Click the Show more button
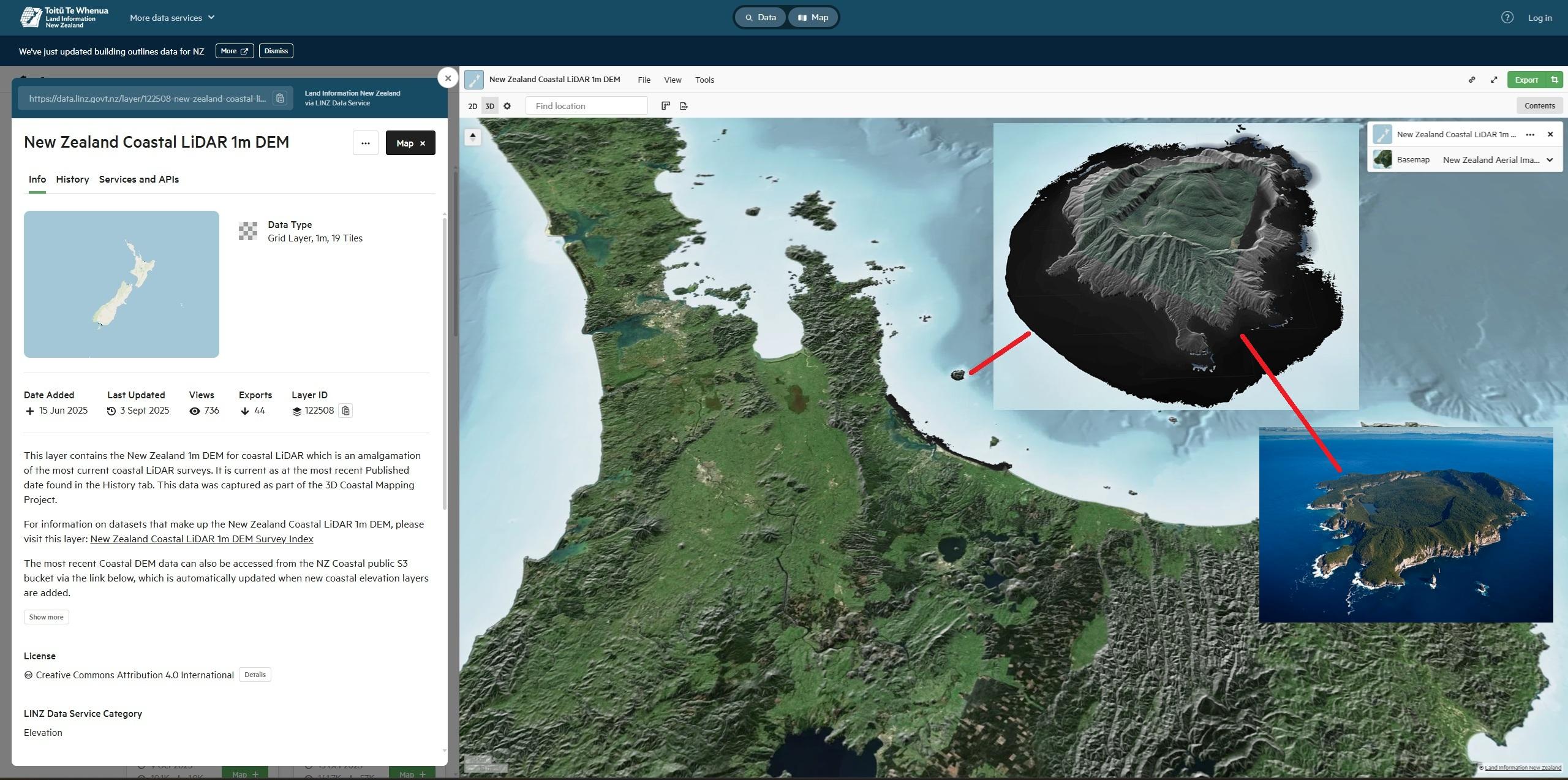 46,617
